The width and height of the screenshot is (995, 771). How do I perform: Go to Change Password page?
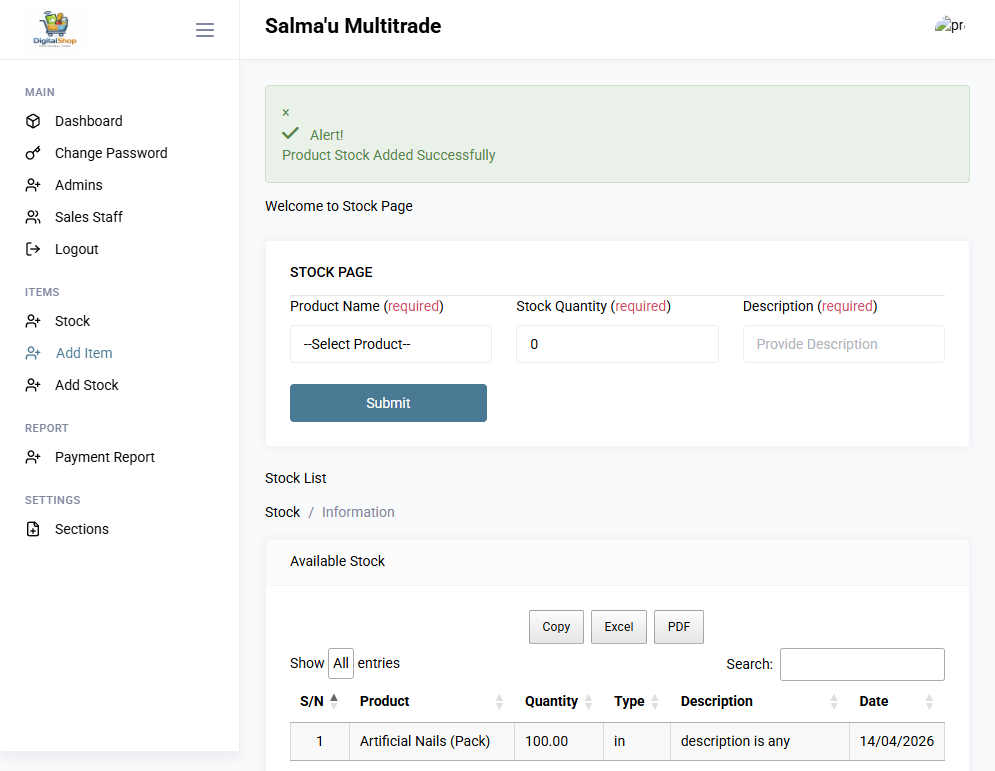click(x=111, y=153)
